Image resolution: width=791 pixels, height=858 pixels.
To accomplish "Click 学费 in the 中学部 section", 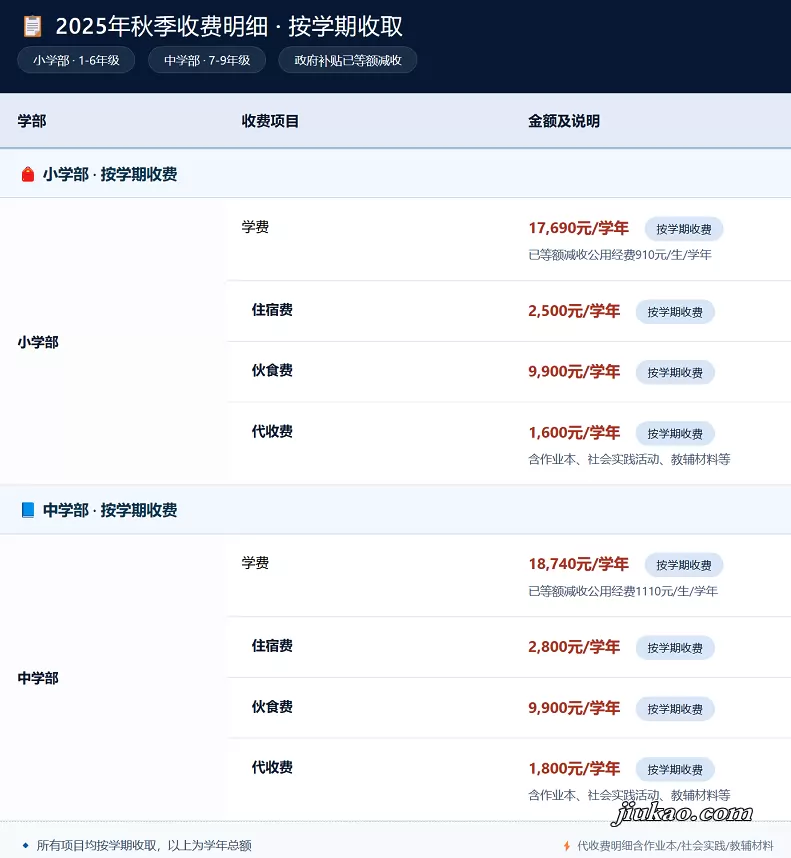I will (255, 563).
